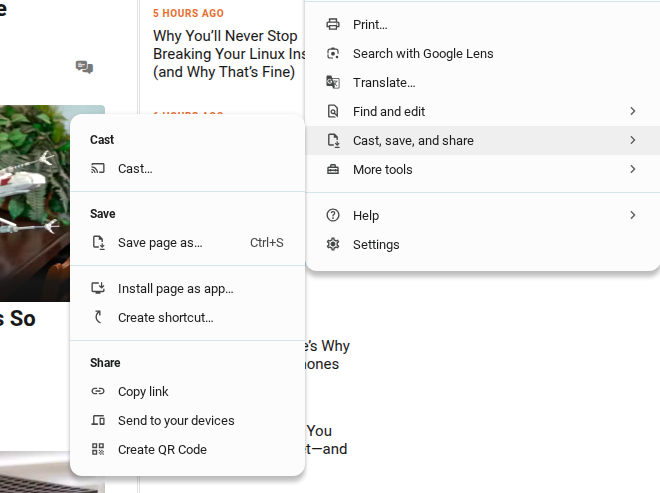Expand the More tools submenu chevron
Screen dimensions: 660x493
(x=633, y=169)
